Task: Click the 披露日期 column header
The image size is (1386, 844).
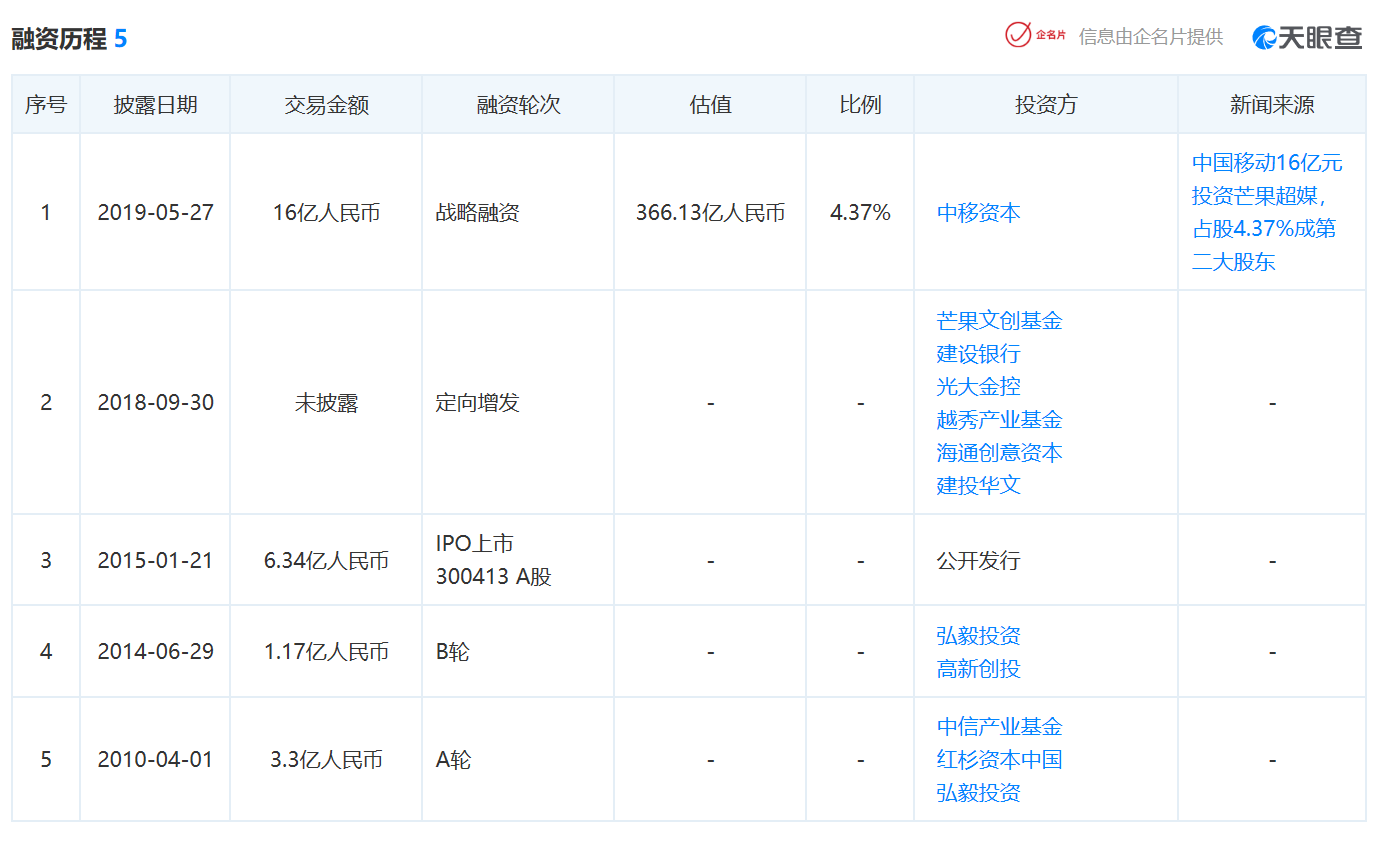Action: [155, 105]
